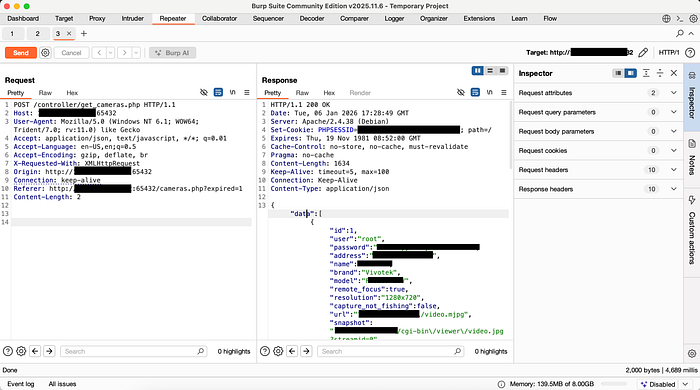The width and height of the screenshot is (700, 390).
Task: Open the Dashboard tab
Action: [x=23, y=18]
